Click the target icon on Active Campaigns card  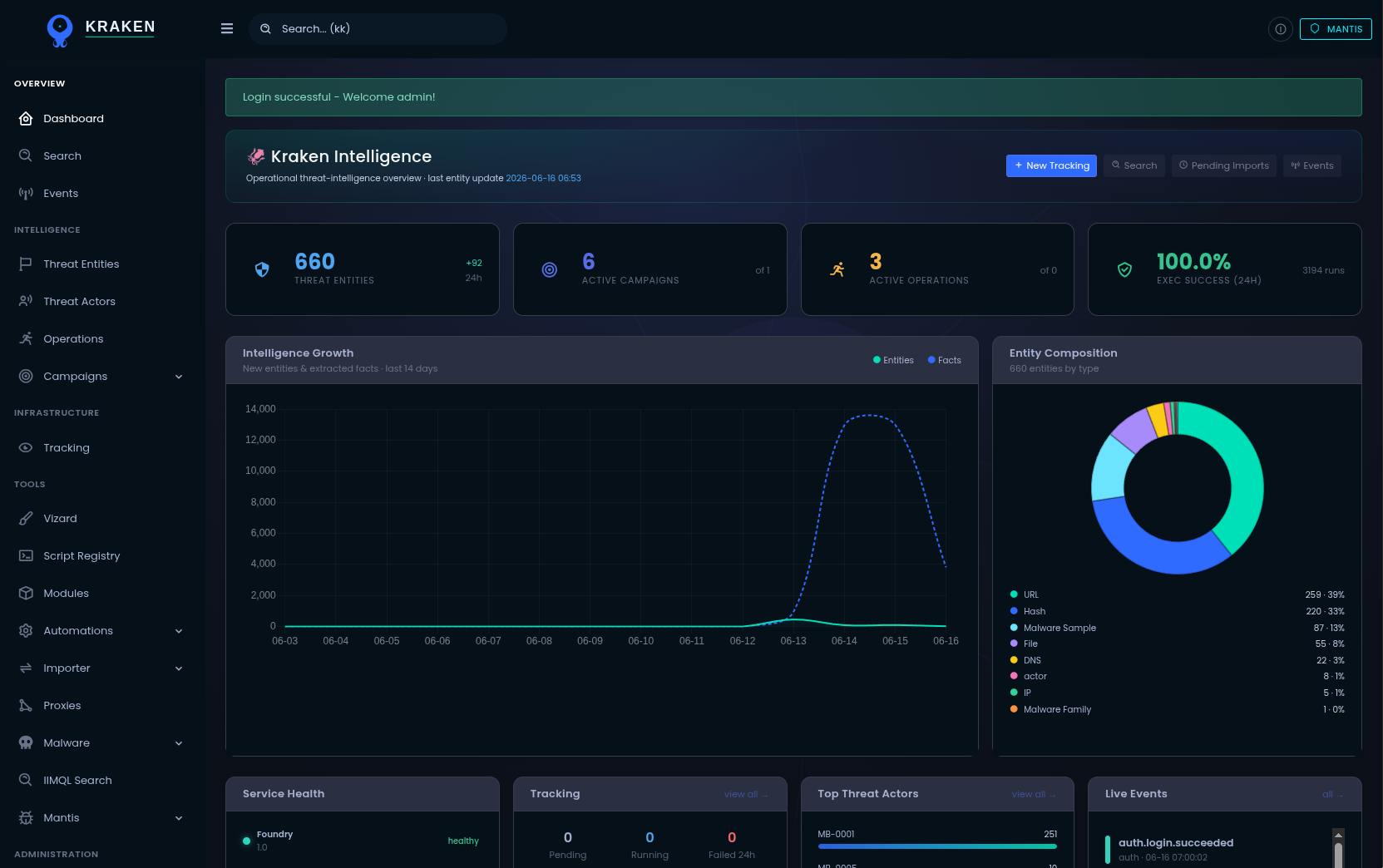tap(550, 269)
